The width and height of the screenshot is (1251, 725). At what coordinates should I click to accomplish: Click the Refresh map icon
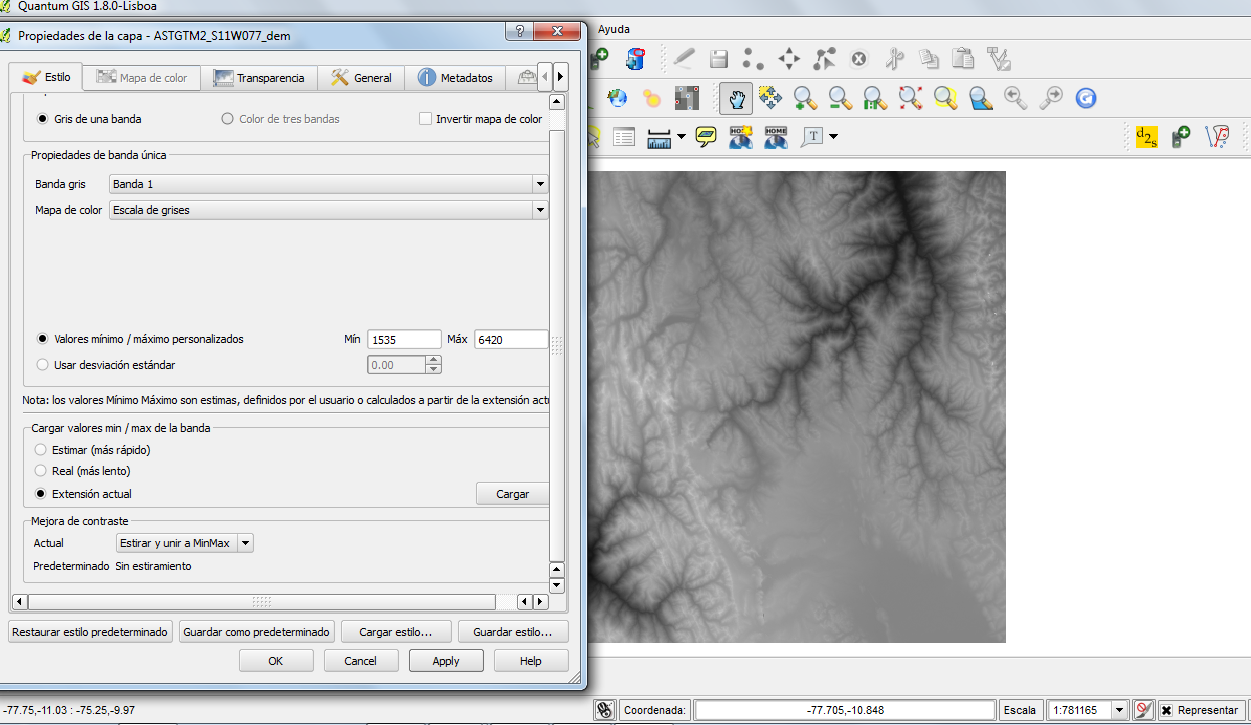click(x=1086, y=98)
